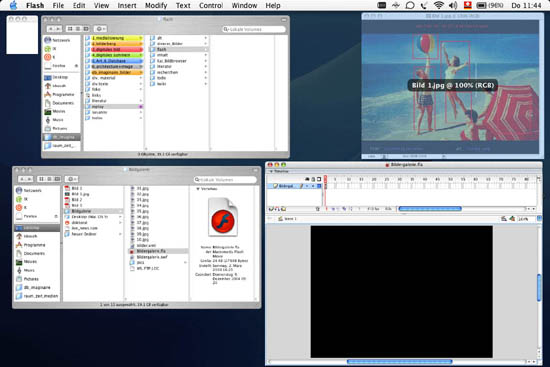Switch flash Finder window to icon view

coord(70,29)
